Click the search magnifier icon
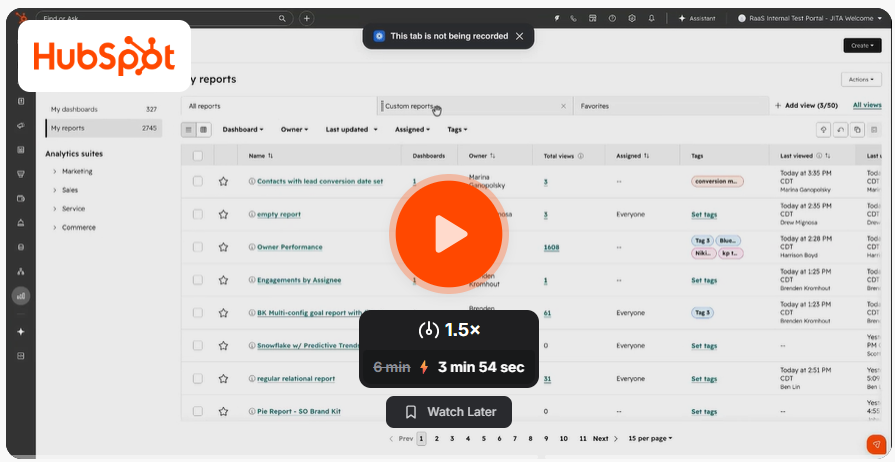This screenshot has height=462, width=895. point(282,18)
